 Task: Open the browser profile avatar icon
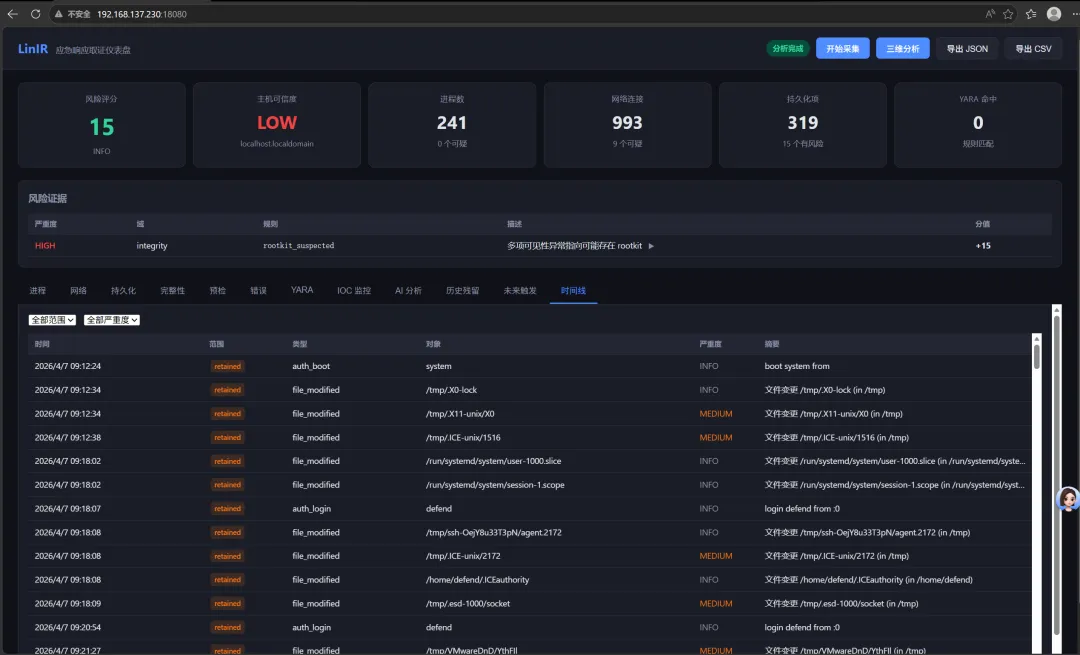tap(1054, 14)
